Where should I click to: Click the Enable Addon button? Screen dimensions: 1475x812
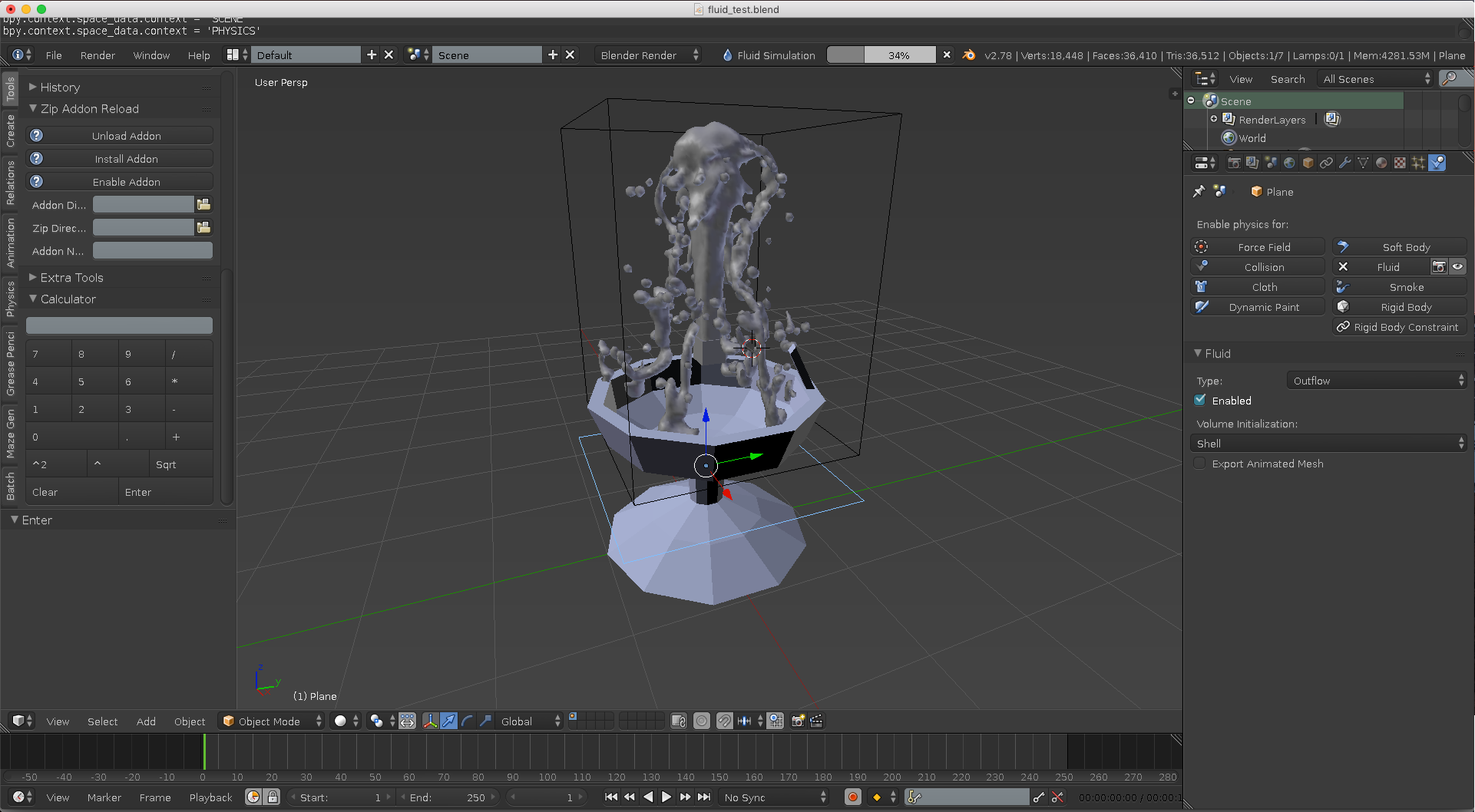click(x=119, y=181)
